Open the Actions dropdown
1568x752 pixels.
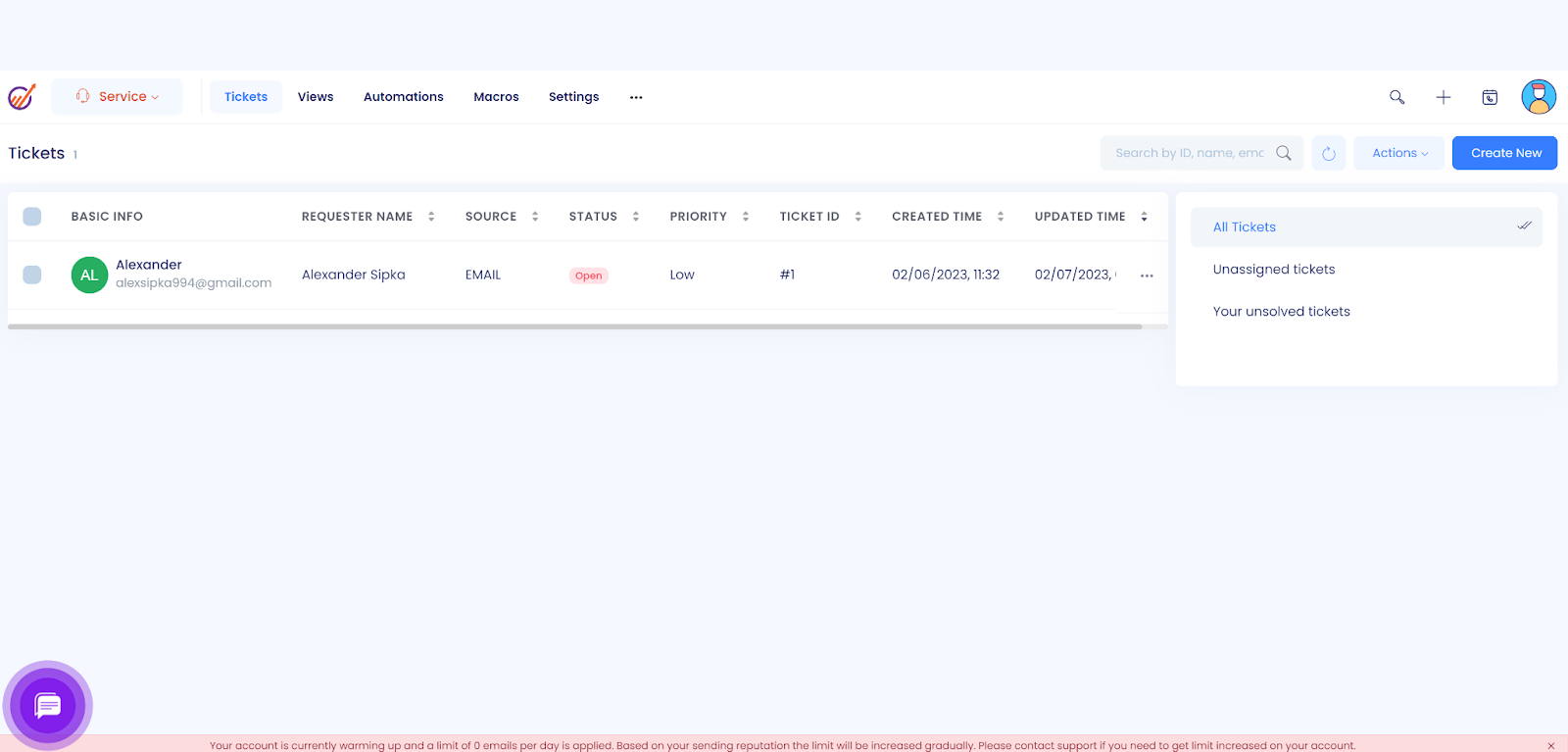click(x=1398, y=153)
